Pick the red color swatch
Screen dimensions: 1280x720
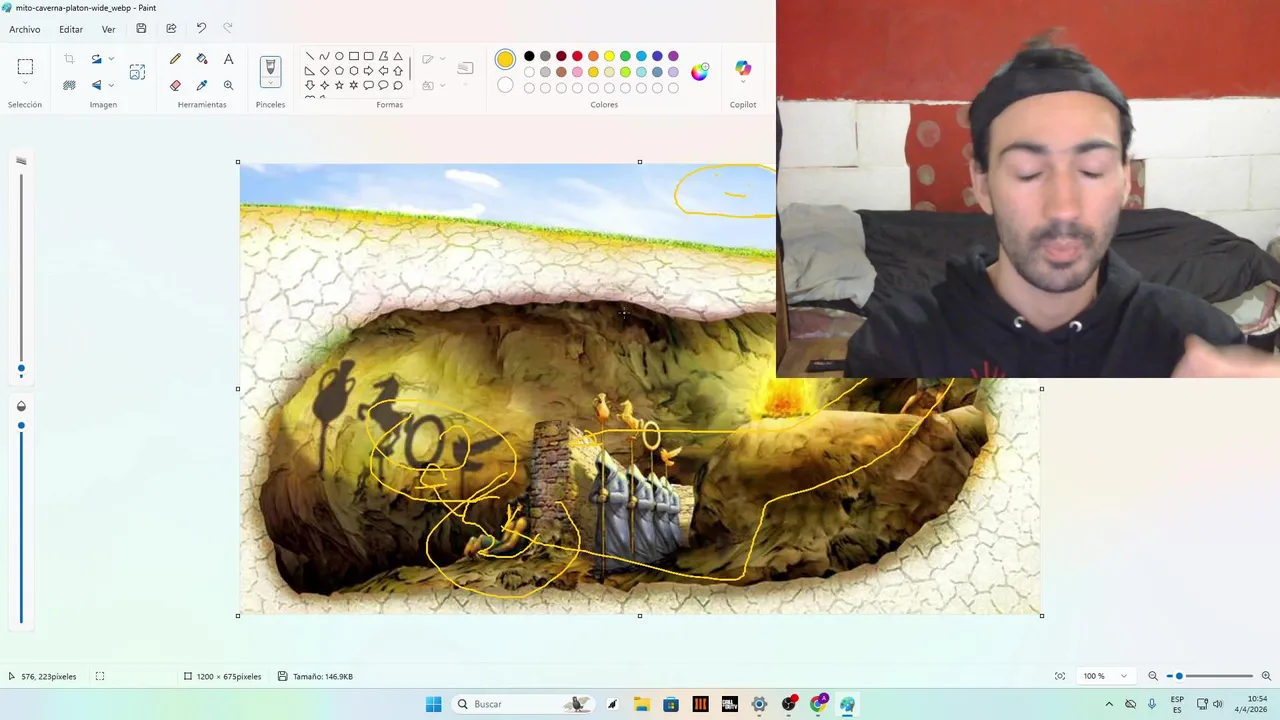click(577, 56)
